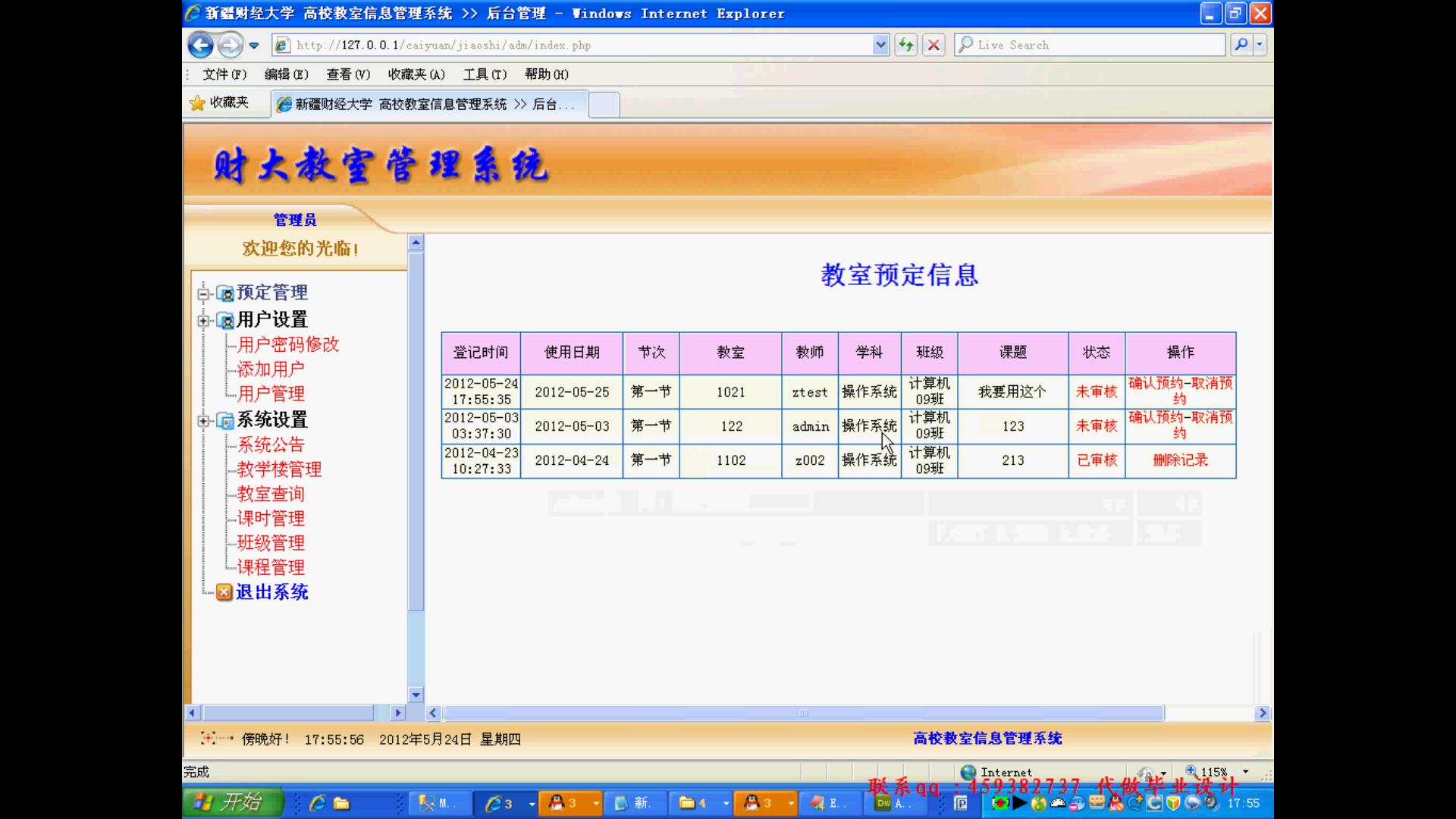Open the 收藏夹(A) menu
The height and width of the screenshot is (819, 1456).
[x=416, y=74]
